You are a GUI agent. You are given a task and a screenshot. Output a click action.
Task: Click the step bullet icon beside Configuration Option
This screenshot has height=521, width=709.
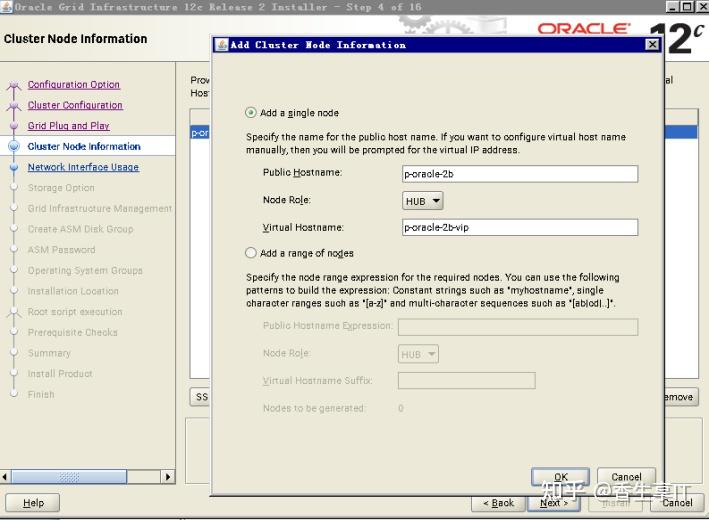[14, 85]
